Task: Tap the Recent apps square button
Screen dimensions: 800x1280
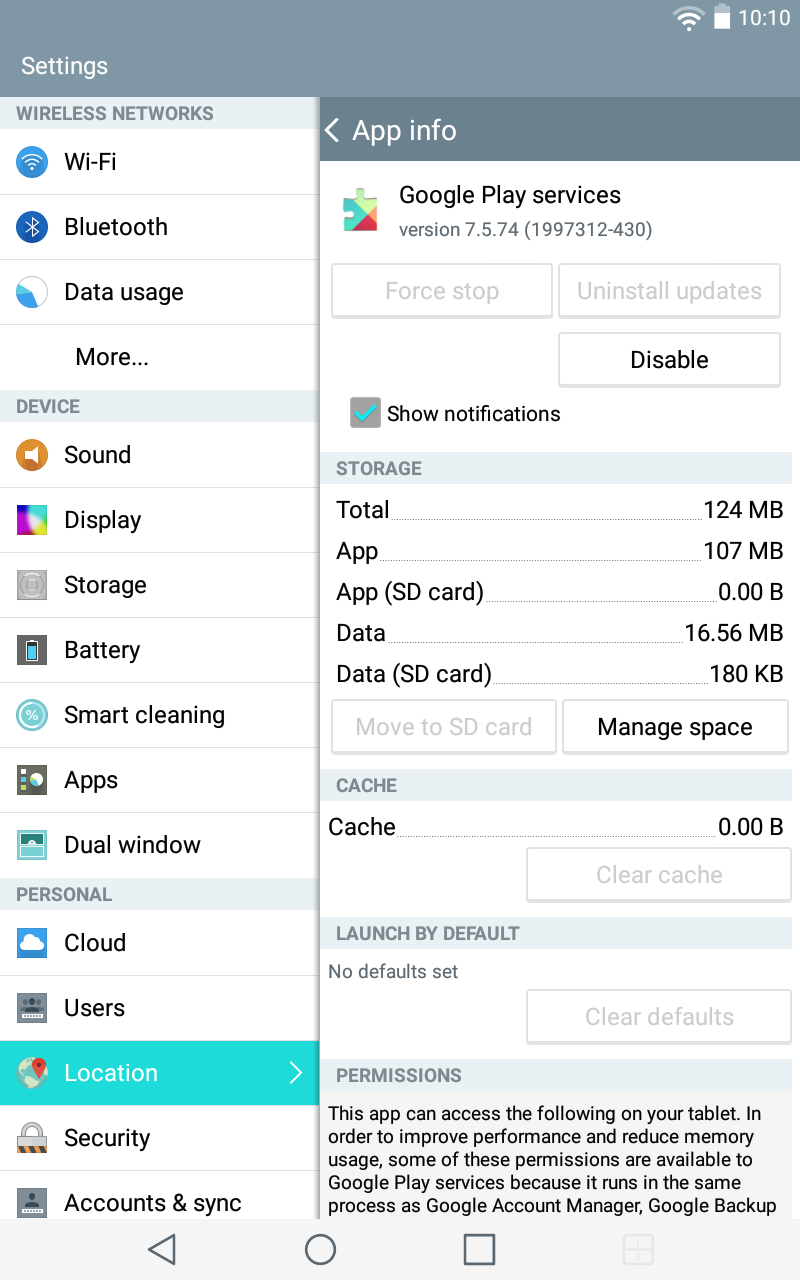Action: 479,1249
